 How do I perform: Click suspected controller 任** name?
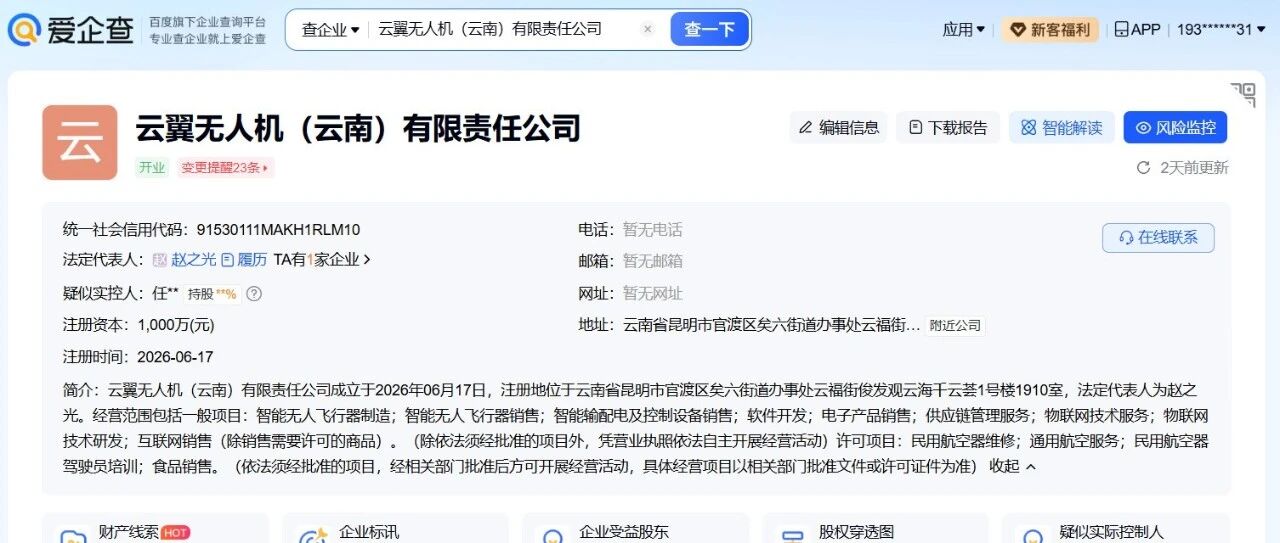coord(165,293)
